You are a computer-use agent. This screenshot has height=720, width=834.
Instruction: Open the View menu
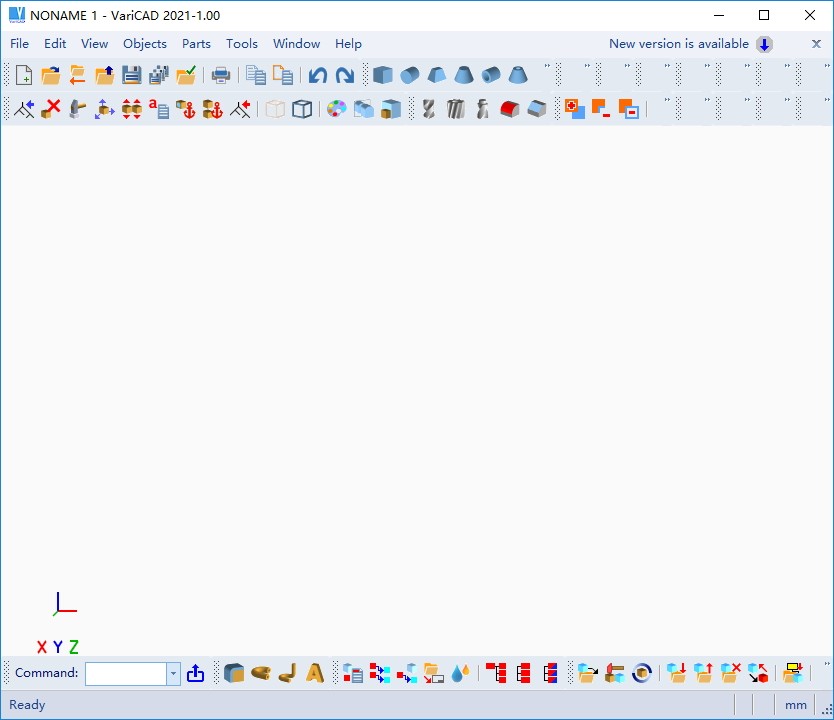[x=94, y=44]
